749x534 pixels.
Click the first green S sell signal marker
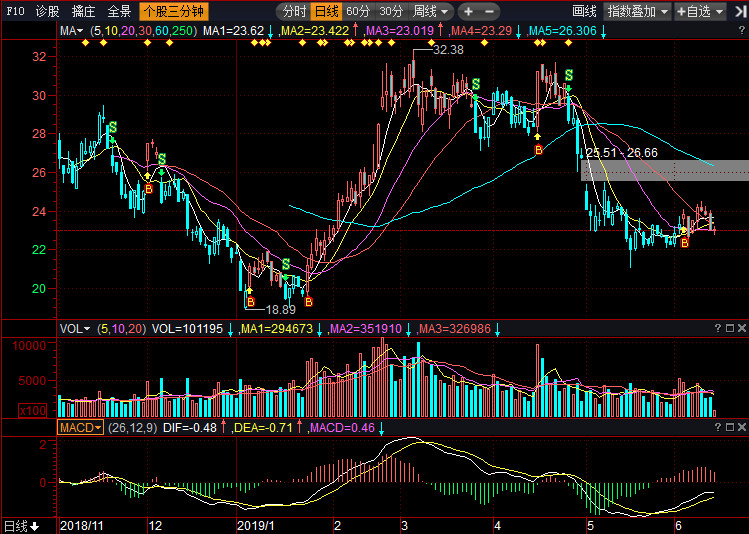pos(112,128)
